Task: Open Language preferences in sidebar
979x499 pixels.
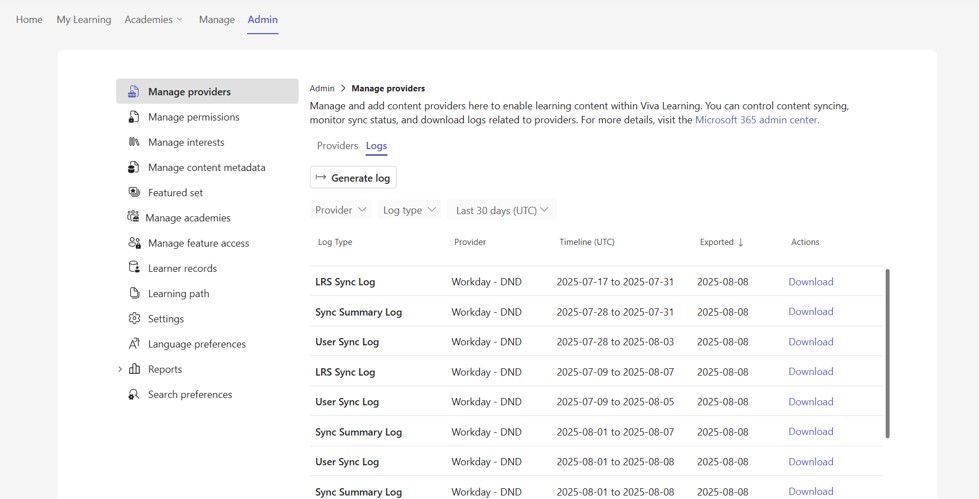Action: [x=207, y=343]
